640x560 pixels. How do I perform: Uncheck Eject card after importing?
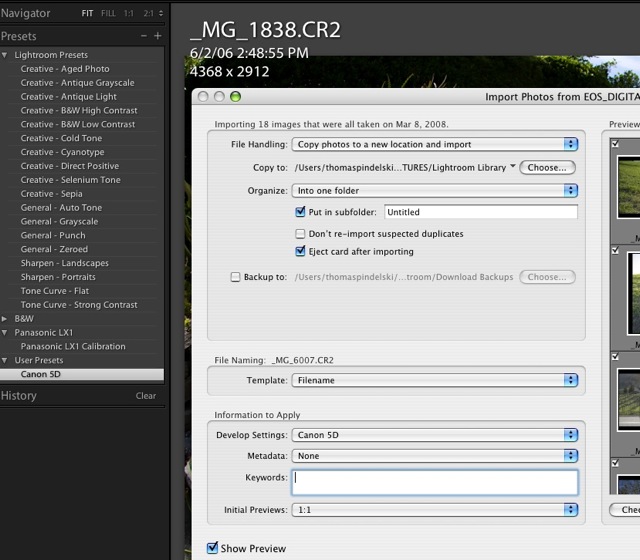pyautogui.click(x=300, y=251)
